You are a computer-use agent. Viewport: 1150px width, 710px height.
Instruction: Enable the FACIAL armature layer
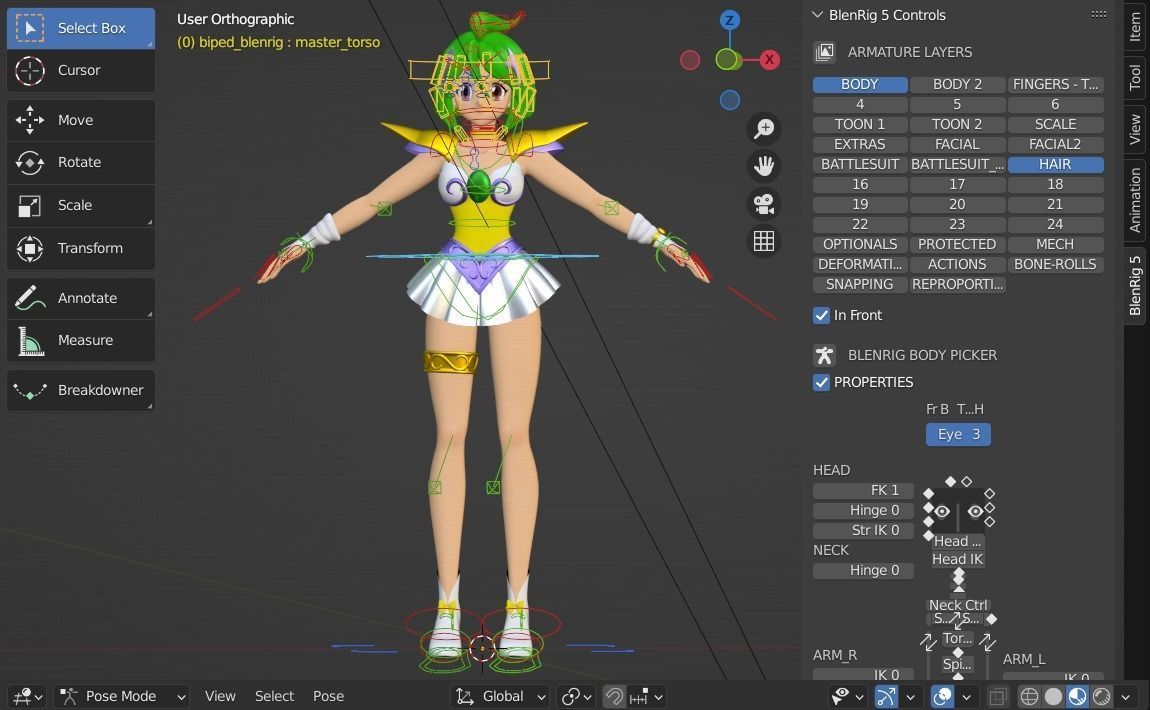pyautogui.click(x=957, y=144)
